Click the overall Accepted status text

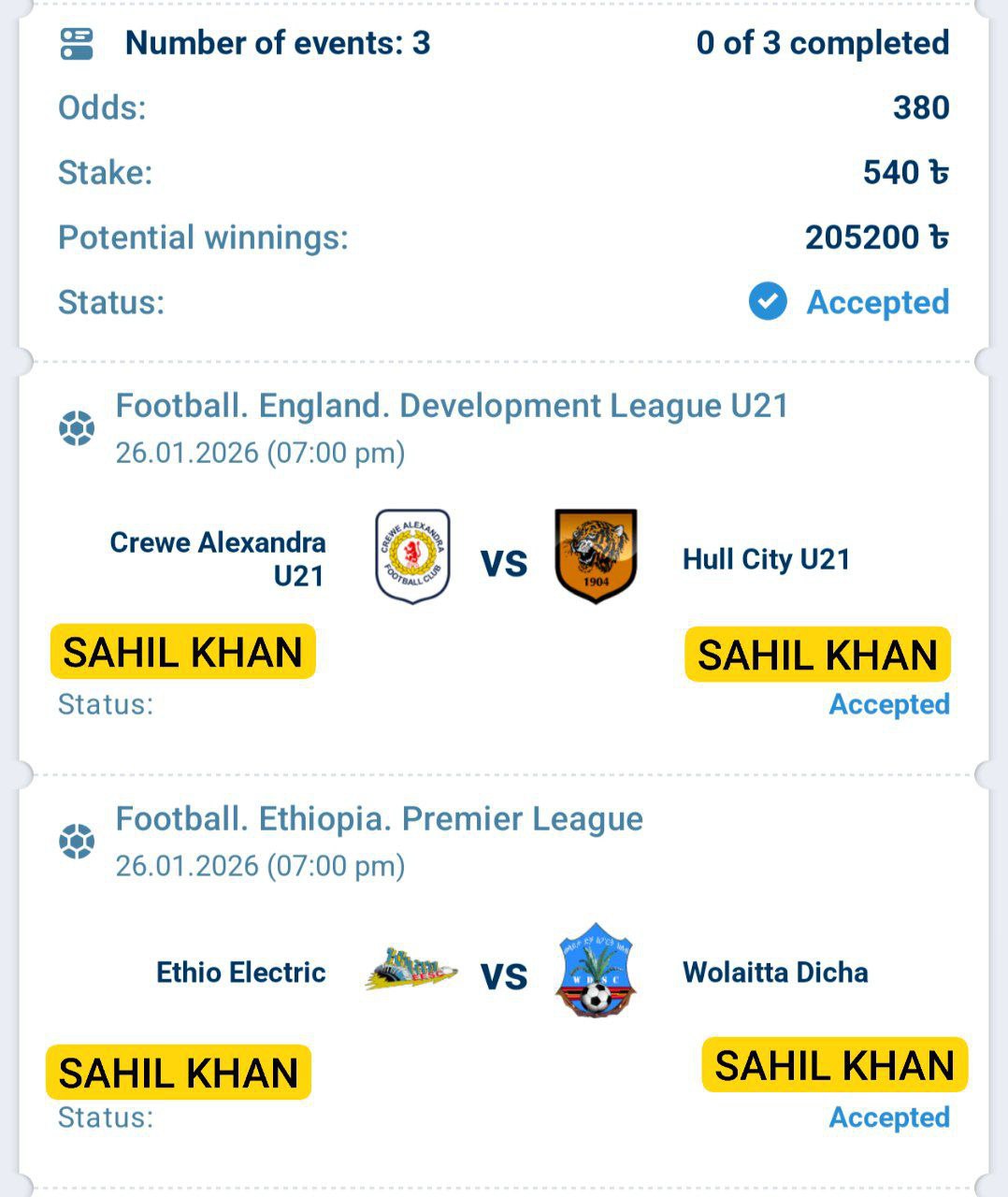click(877, 302)
